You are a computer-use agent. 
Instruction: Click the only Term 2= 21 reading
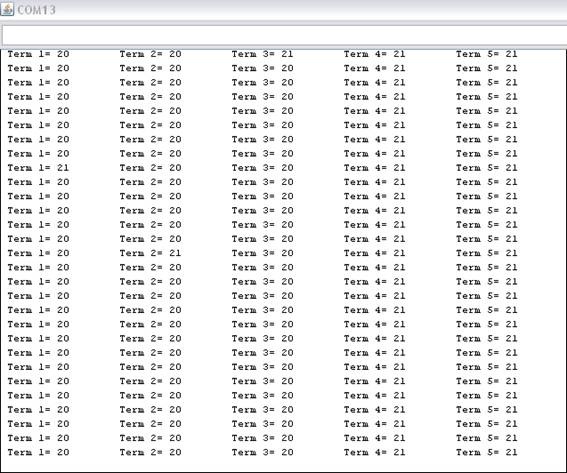(x=150, y=253)
